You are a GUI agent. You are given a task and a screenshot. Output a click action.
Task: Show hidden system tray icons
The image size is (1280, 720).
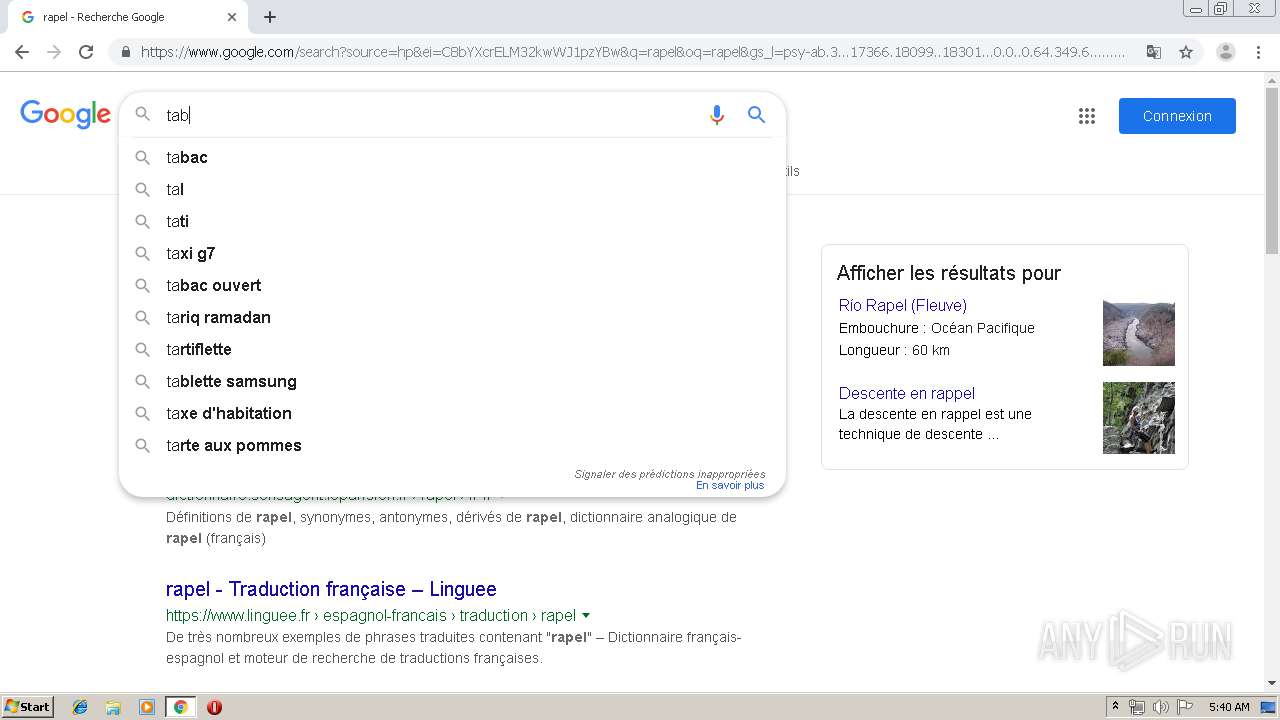coord(1115,707)
